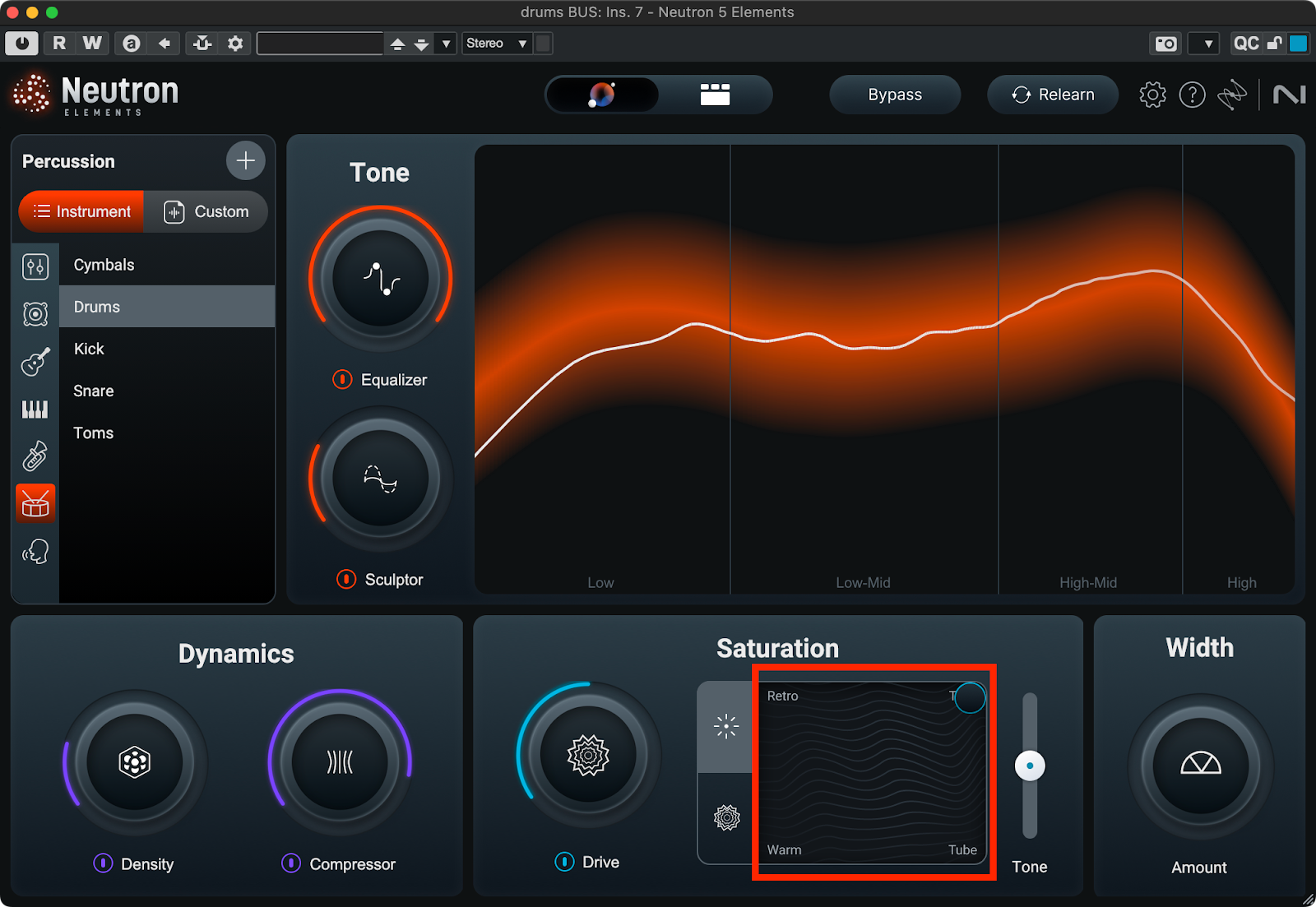Click Native Instruments NI logo
The width and height of the screenshot is (1316, 907).
[1289, 95]
